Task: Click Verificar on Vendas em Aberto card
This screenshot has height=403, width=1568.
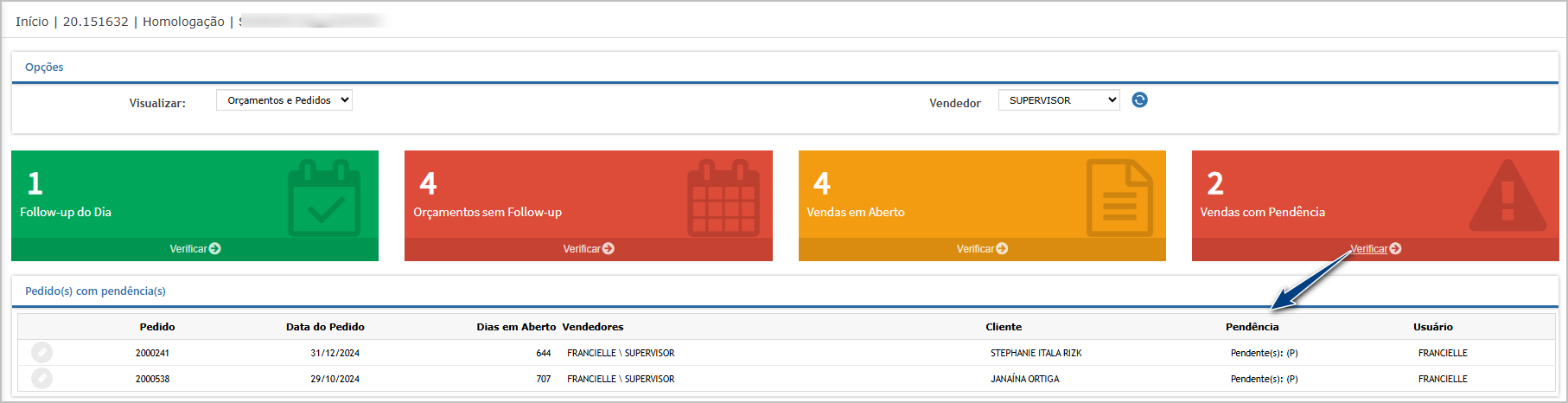Action: pyautogui.click(x=982, y=249)
